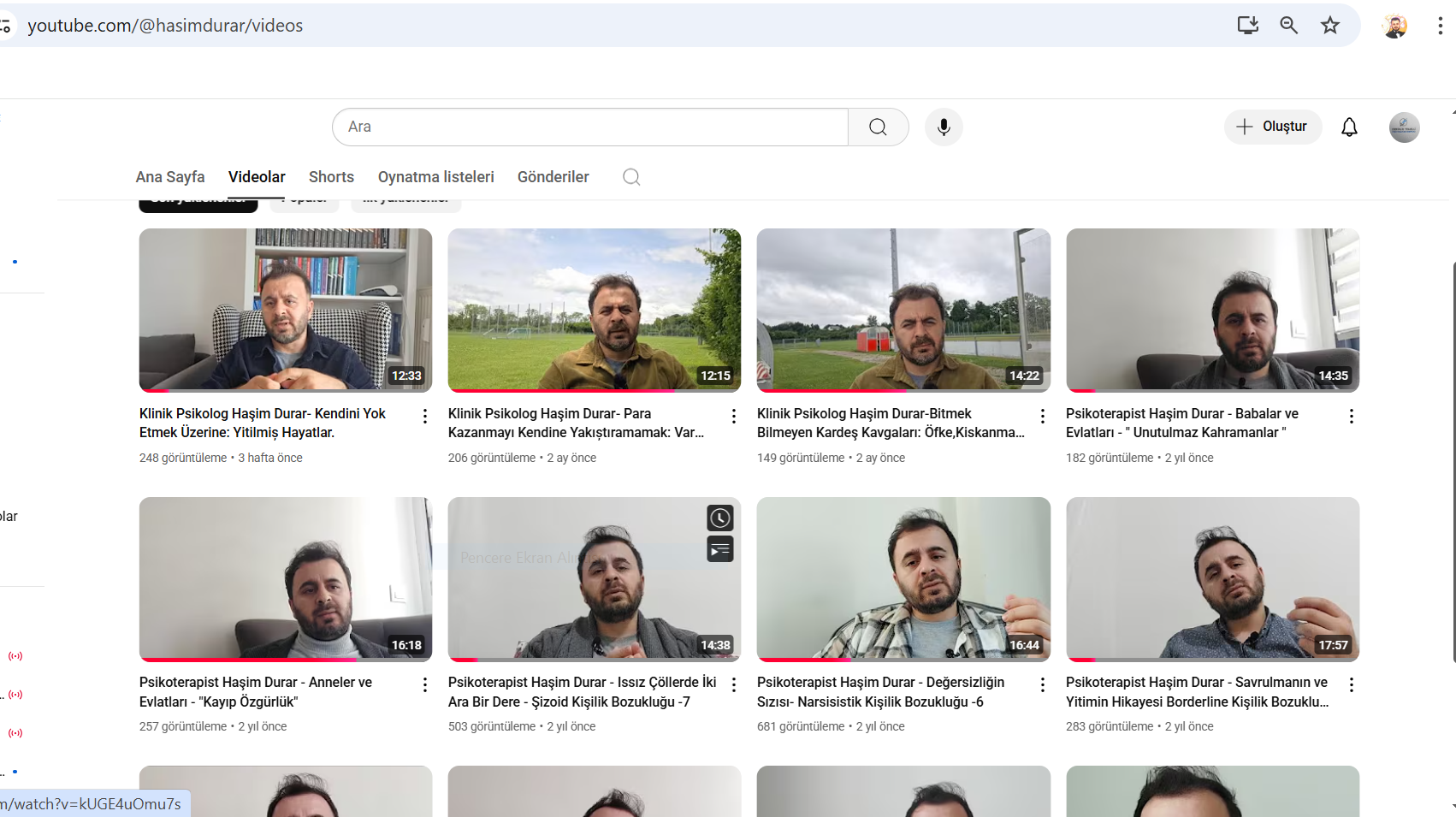The height and width of the screenshot is (817, 1456).
Task: Open options for Anneler ve Evlatları video
Action: (x=424, y=684)
